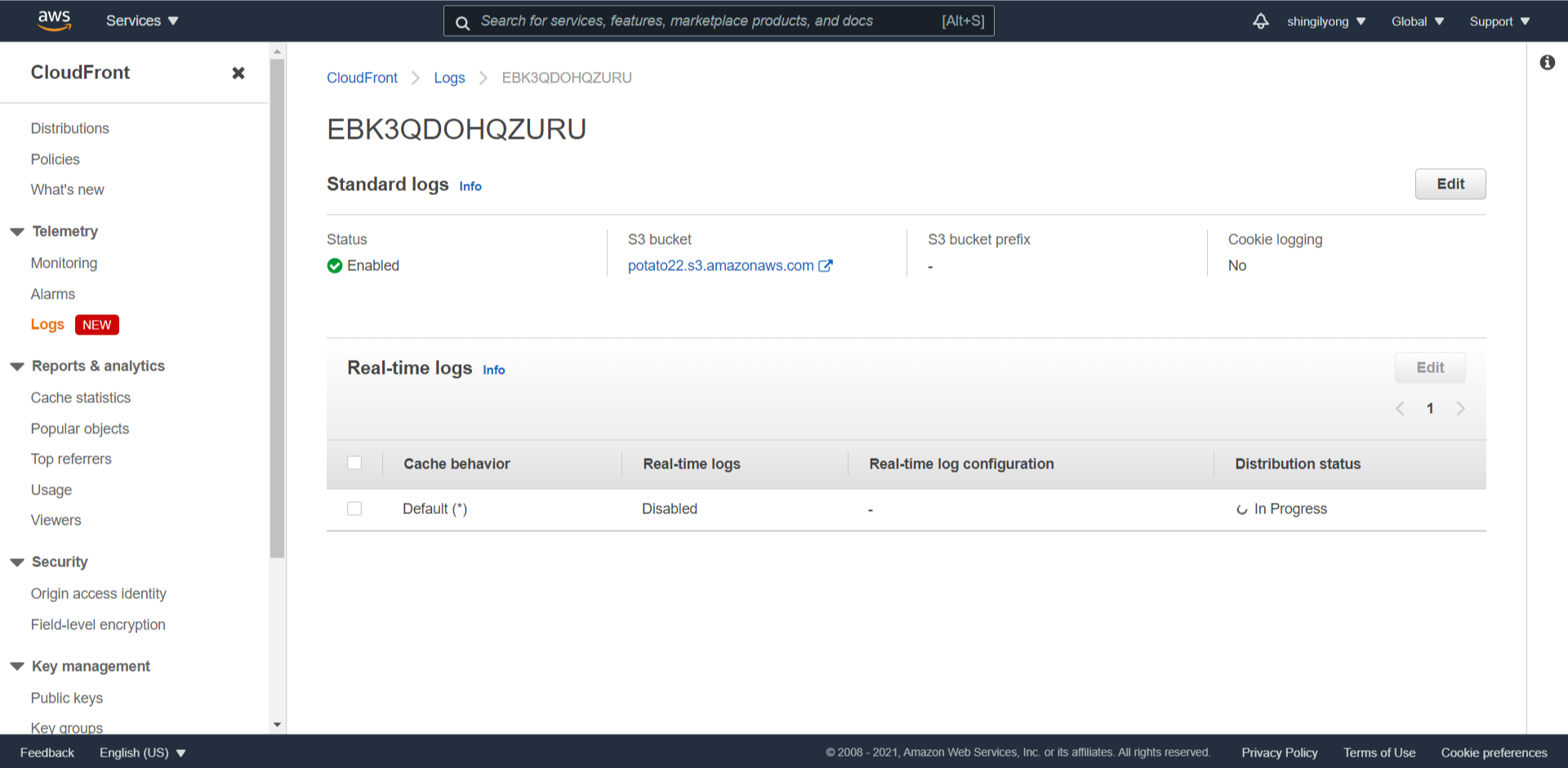
Task: Open the shingilyong account menu
Action: pyautogui.click(x=1326, y=21)
